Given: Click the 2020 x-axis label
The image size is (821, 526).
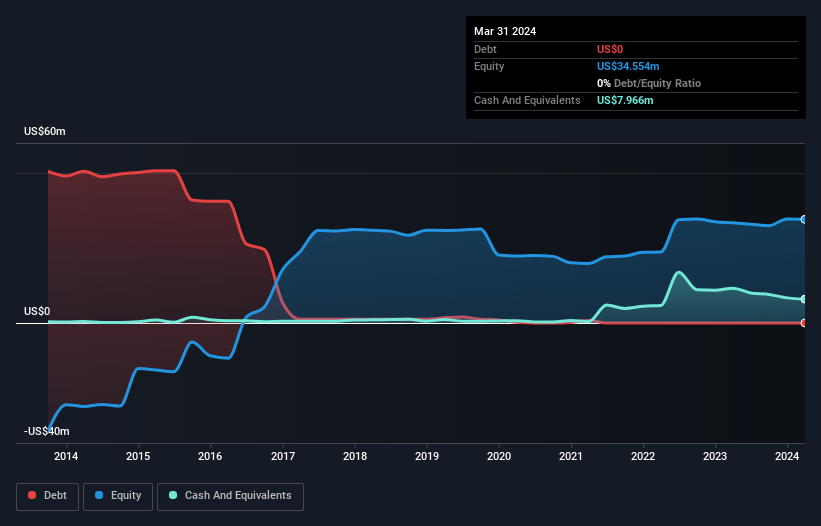Looking at the screenshot, I should click(x=499, y=456).
